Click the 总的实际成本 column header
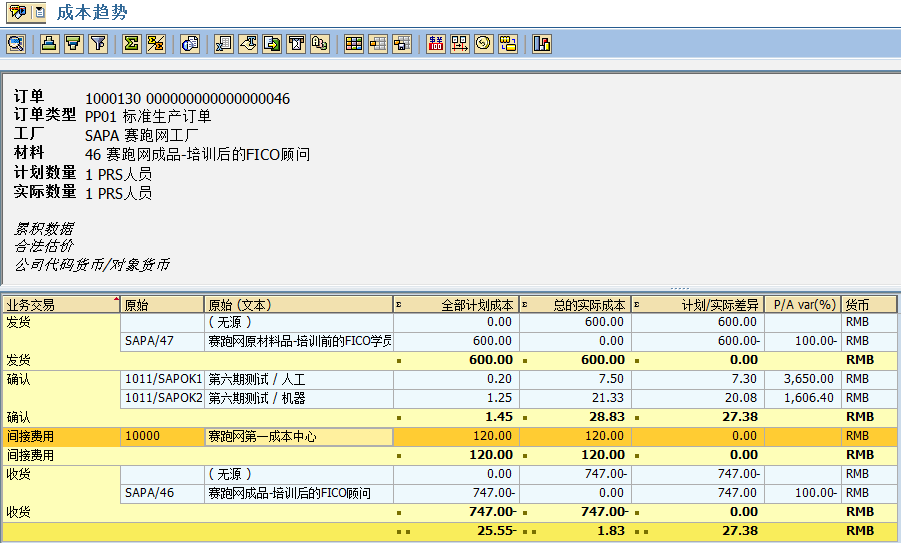901x543 pixels. (x=575, y=305)
